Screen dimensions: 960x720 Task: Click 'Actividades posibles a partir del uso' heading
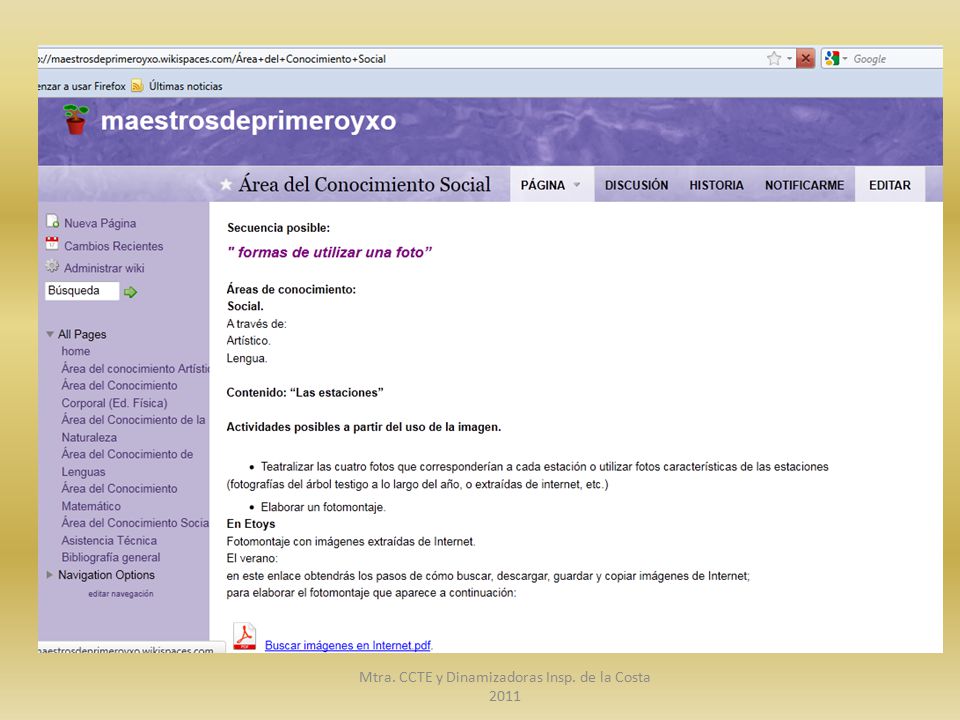point(364,427)
